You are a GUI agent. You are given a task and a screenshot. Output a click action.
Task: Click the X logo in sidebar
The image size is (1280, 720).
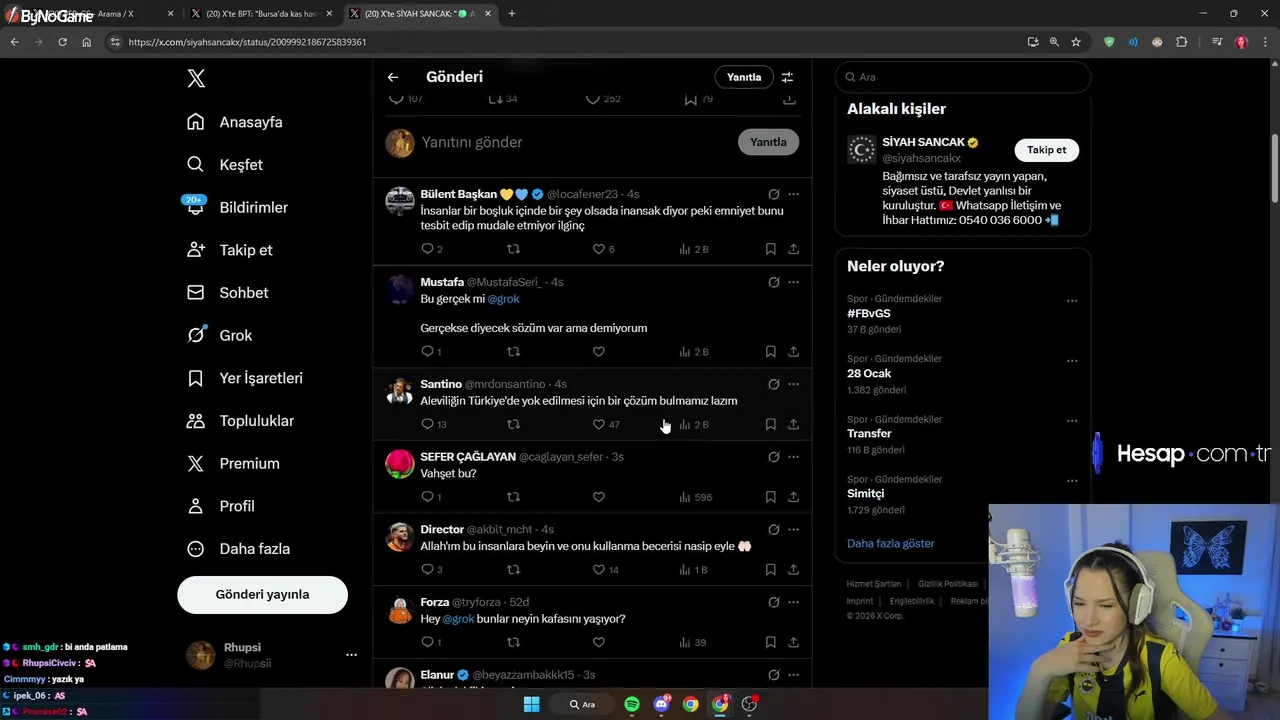coord(196,79)
